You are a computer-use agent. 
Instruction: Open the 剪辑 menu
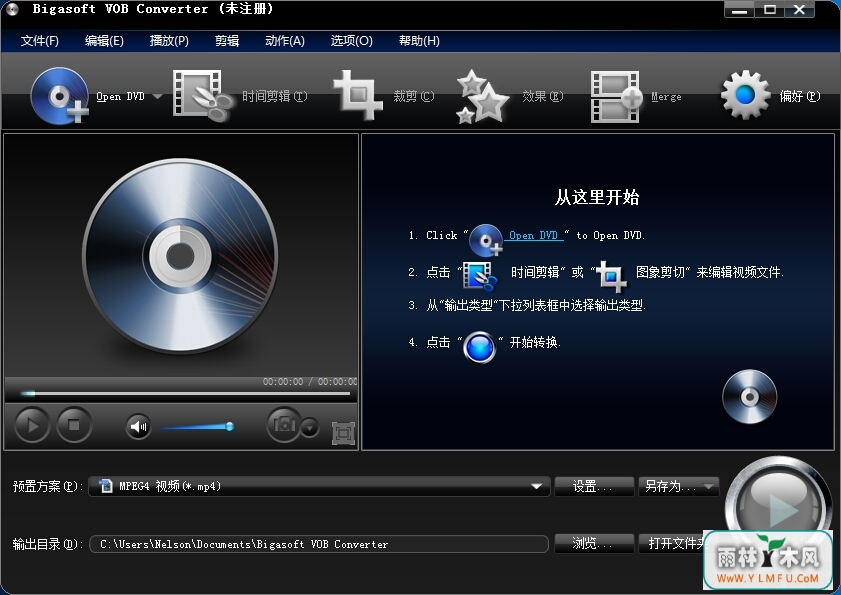[x=227, y=41]
